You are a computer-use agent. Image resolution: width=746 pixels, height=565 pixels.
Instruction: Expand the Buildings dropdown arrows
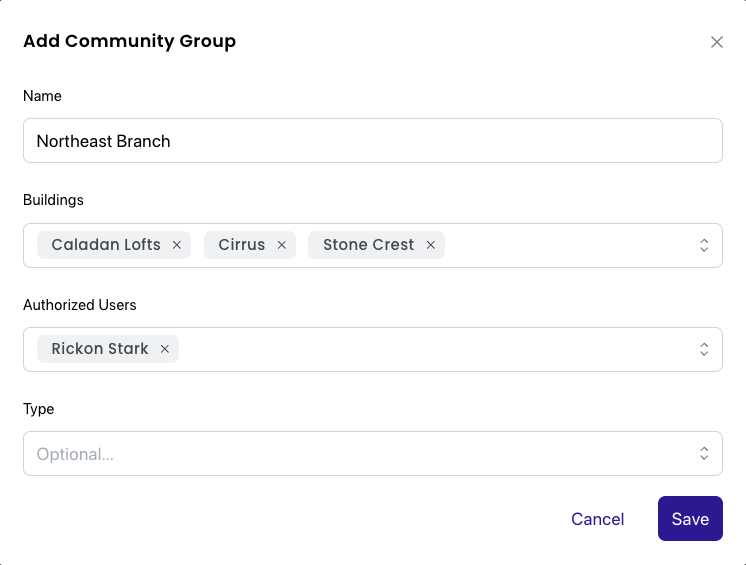coord(704,245)
